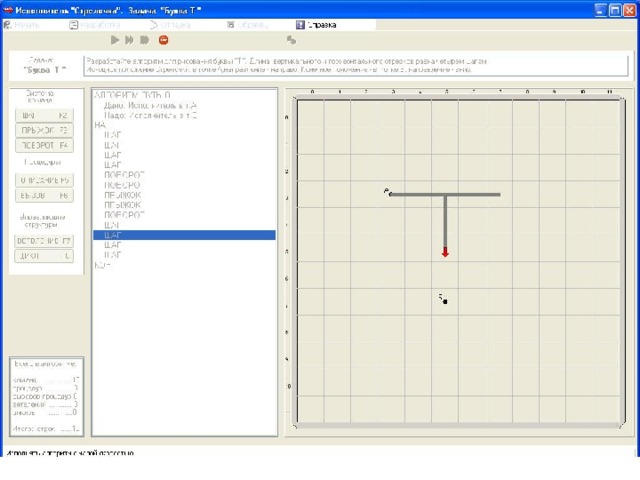Screen dimensions: 640x480
Task: Insert the ШАГ F2 command
Action: (x=44, y=116)
